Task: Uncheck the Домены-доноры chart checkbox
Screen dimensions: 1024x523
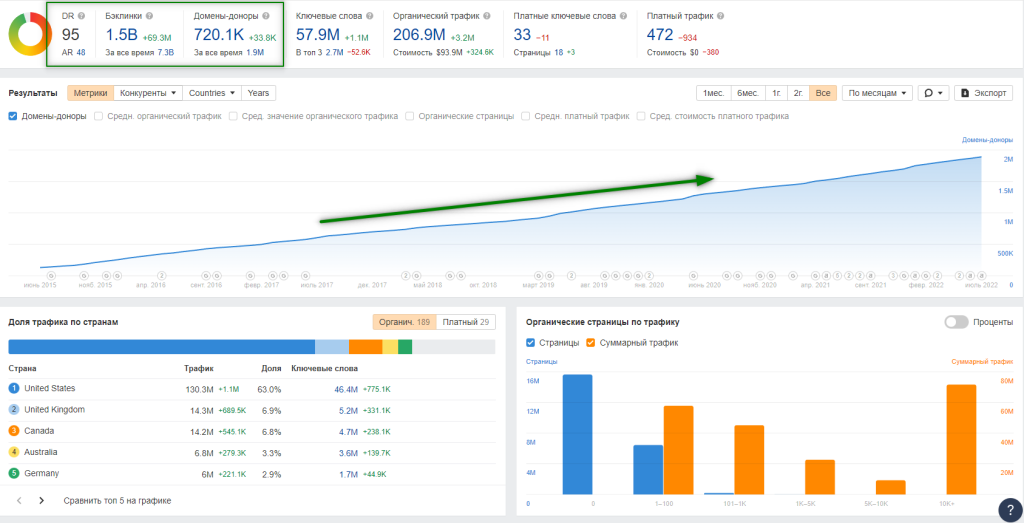Action: [x=13, y=116]
